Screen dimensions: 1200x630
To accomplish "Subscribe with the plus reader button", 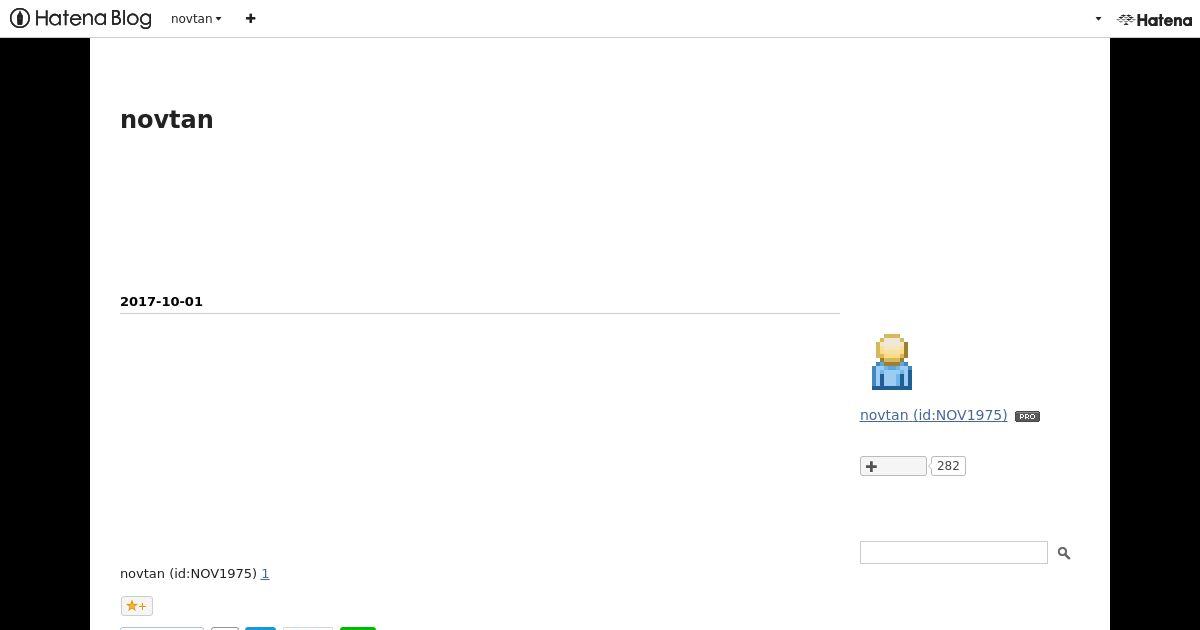I will (893, 466).
